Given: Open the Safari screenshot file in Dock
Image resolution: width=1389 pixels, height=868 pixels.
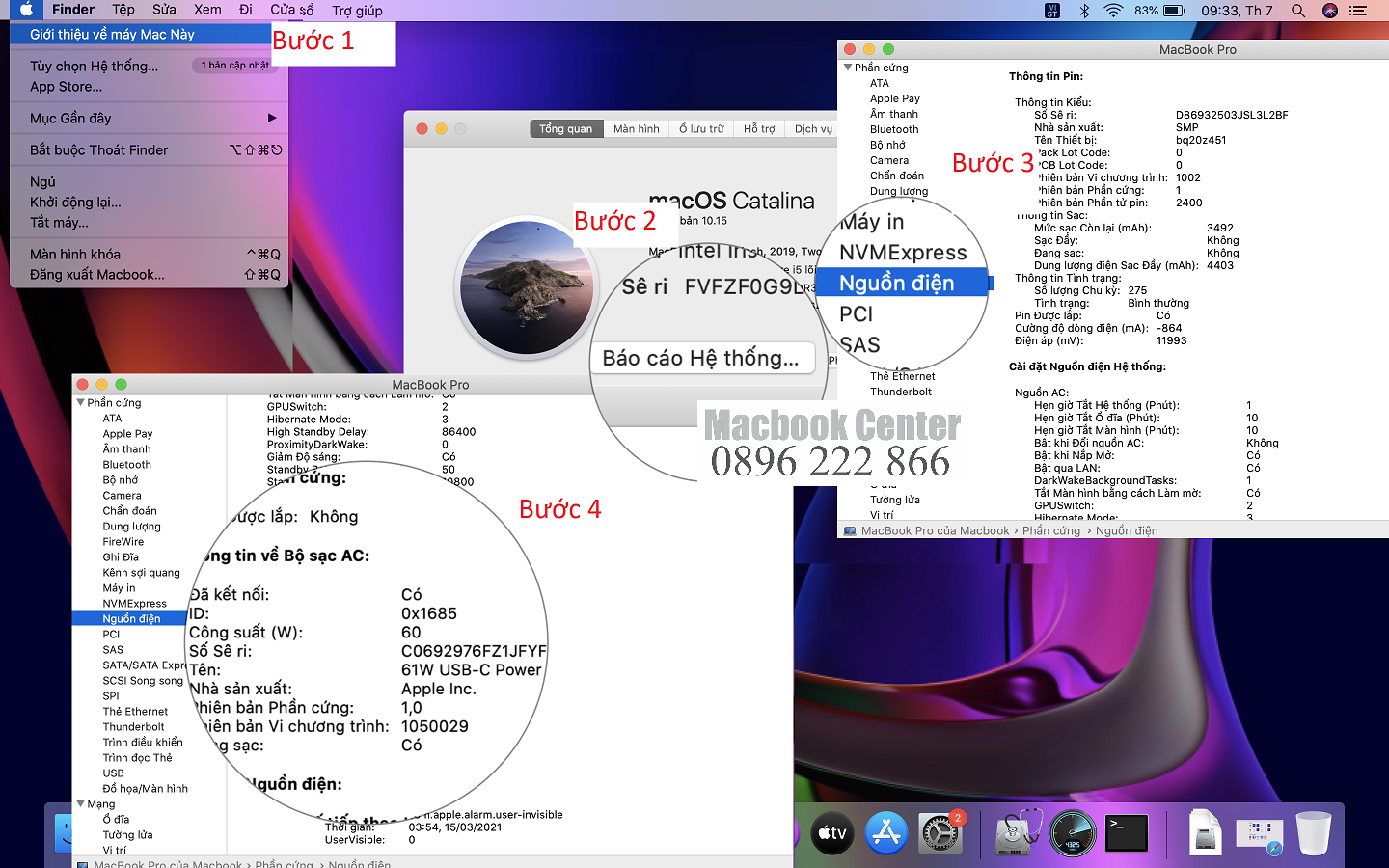Looking at the screenshot, I should click(x=1260, y=835).
